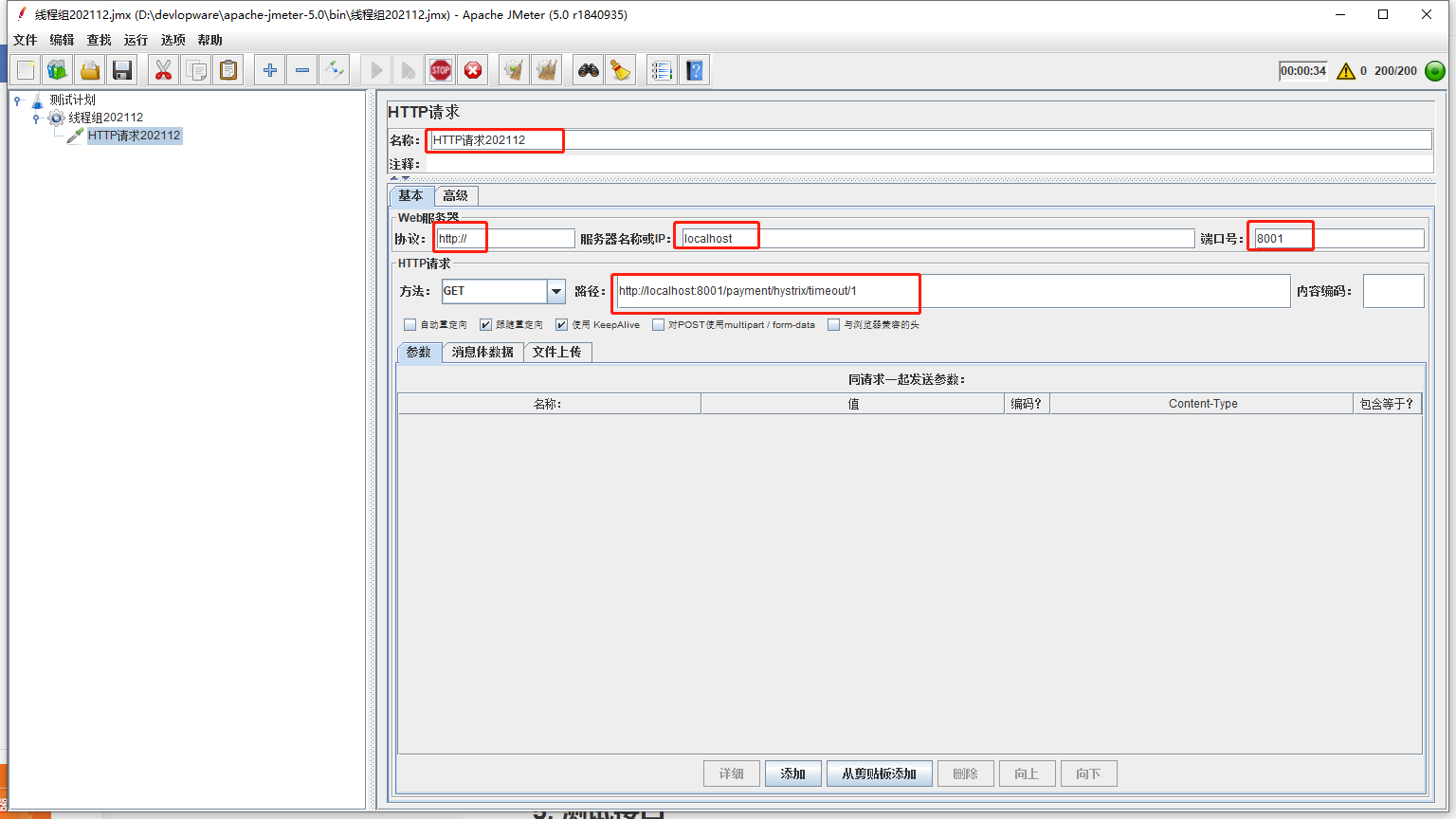Click the 服务器名称或IP field with localhost

coord(937,239)
